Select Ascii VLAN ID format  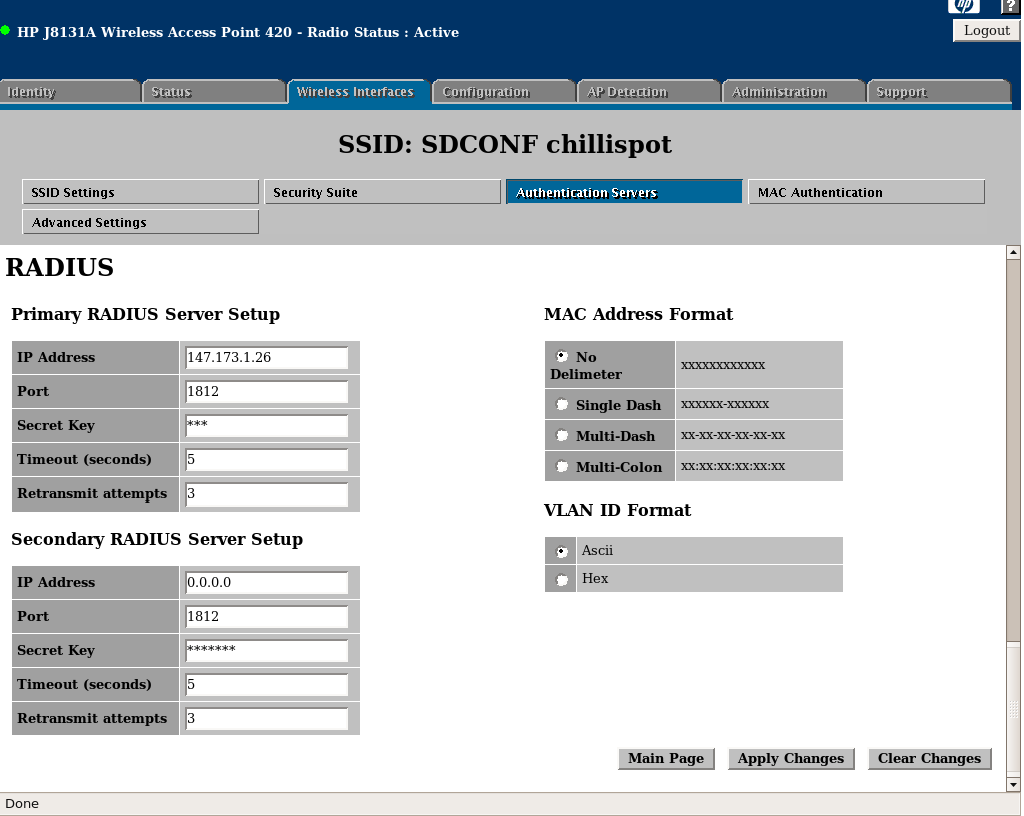click(x=562, y=551)
